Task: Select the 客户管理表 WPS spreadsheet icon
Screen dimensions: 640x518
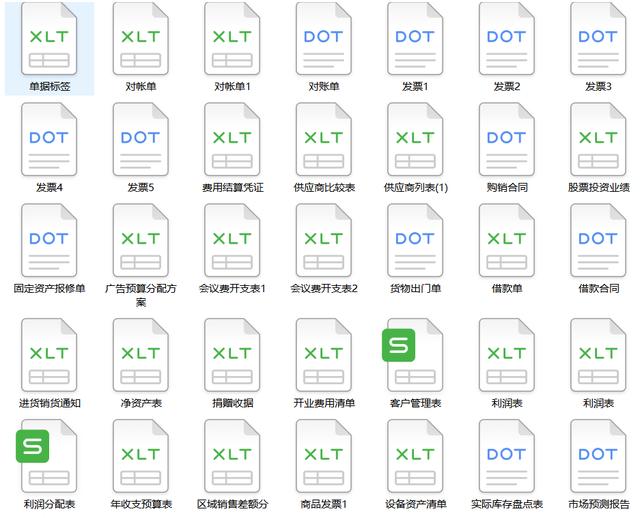Action: (x=413, y=355)
